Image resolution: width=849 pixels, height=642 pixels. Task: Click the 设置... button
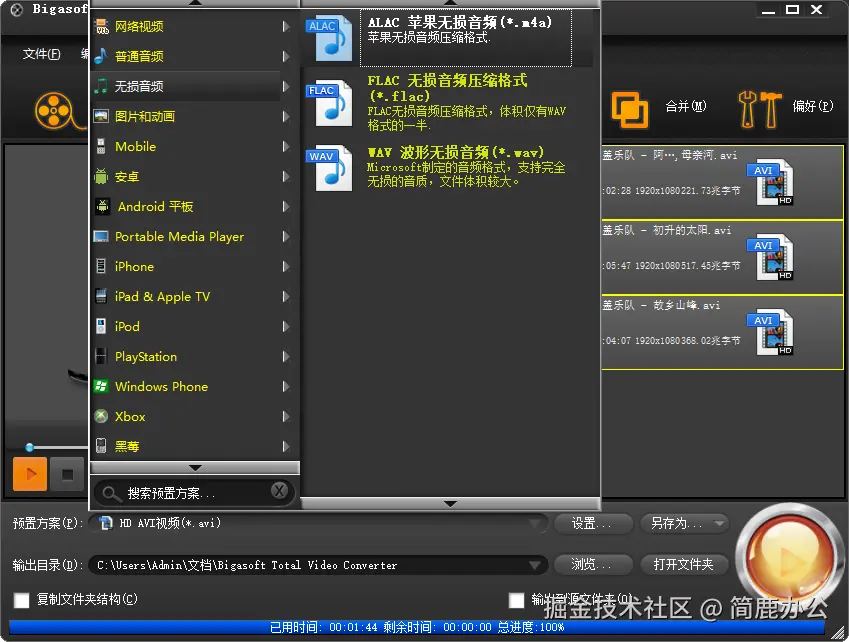pos(592,523)
